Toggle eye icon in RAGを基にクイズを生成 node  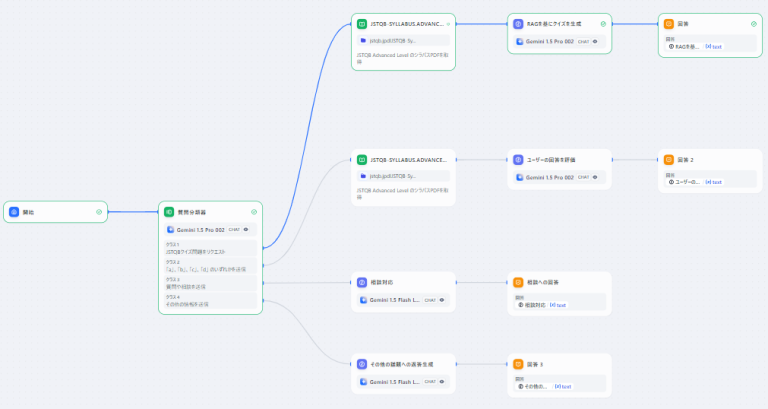coord(595,41)
